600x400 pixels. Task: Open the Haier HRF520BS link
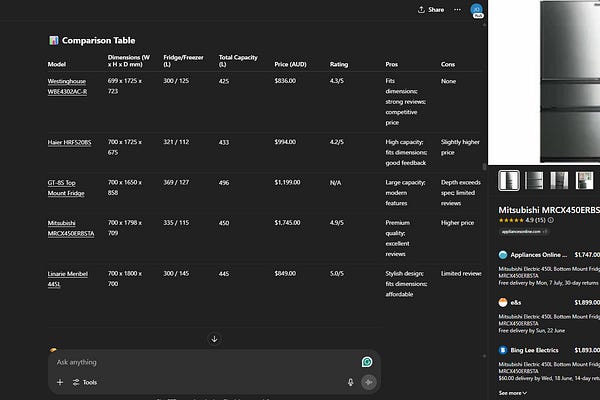tap(69, 142)
